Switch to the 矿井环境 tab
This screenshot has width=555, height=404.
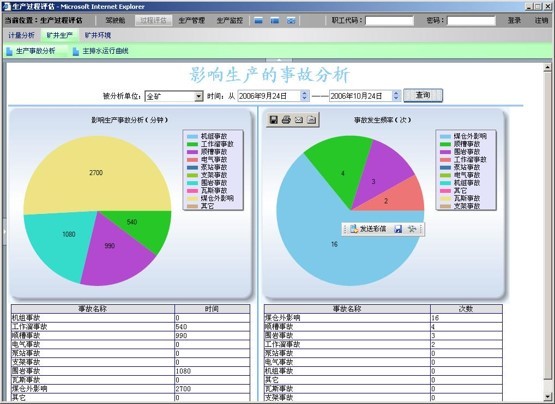(x=98, y=35)
